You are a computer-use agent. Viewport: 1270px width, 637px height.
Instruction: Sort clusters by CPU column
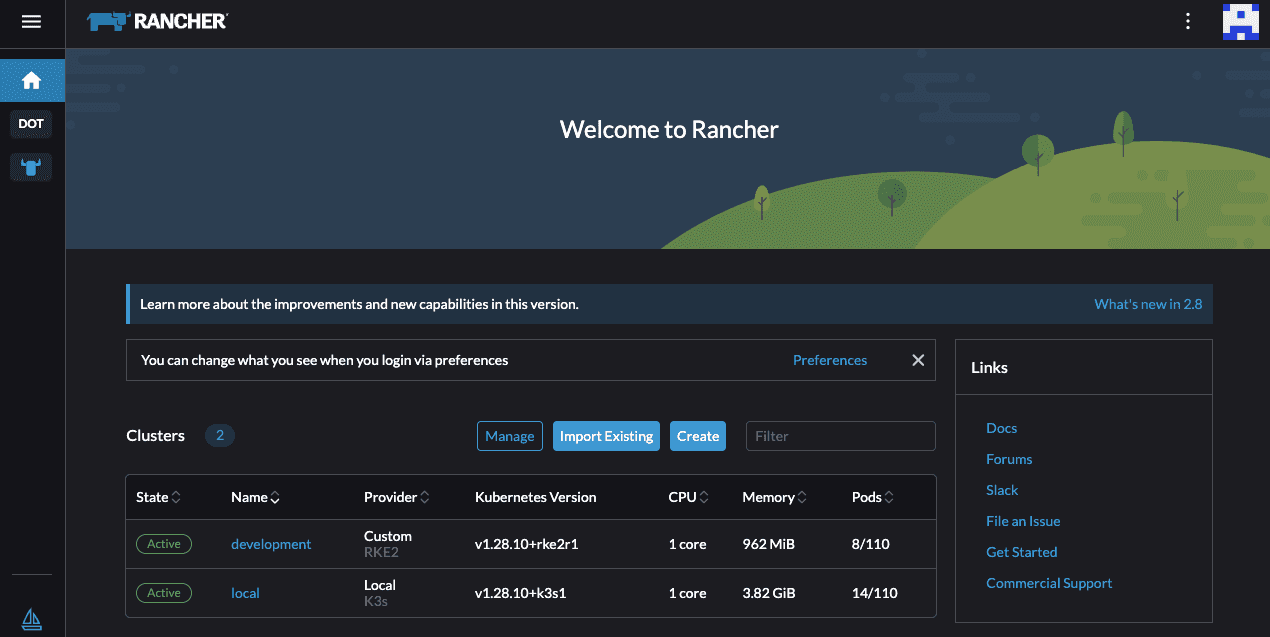pos(689,497)
